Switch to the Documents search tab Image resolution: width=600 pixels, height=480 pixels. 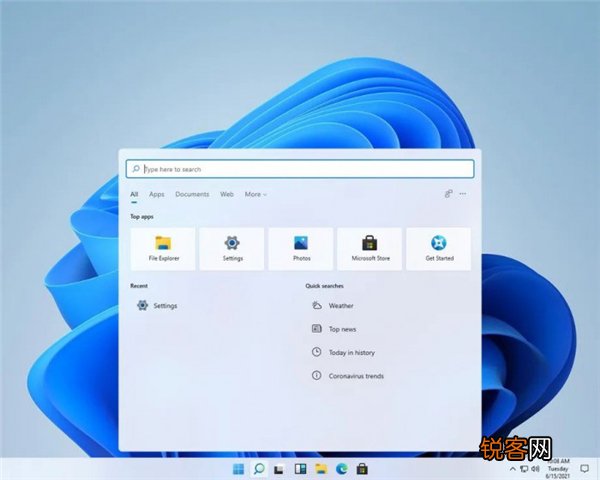(x=192, y=194)
